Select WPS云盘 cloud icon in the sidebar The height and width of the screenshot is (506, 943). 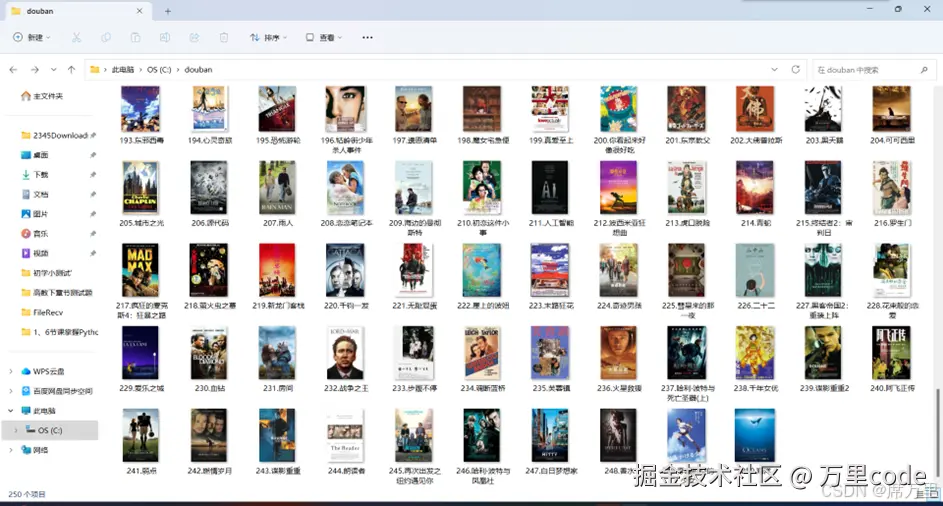click(x=26, y=371)
